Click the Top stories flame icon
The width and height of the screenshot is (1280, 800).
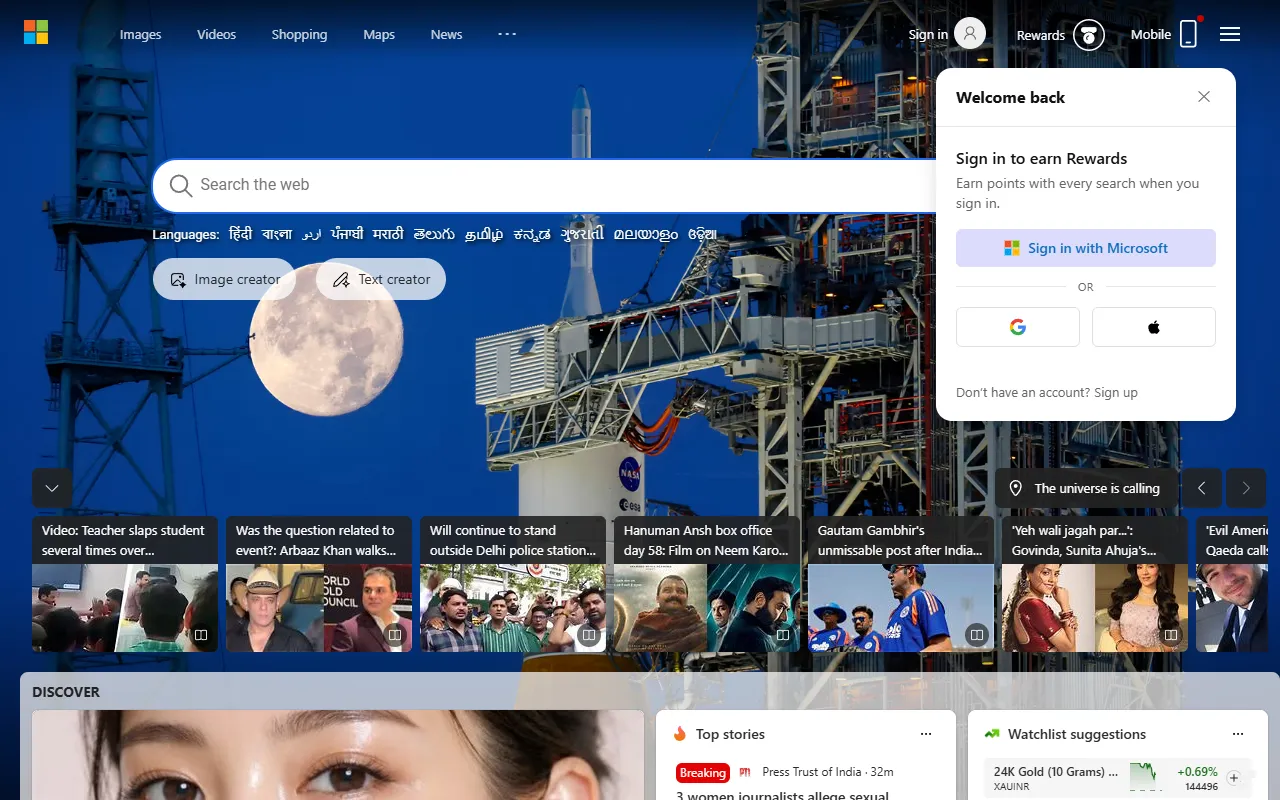coord(680,734)
